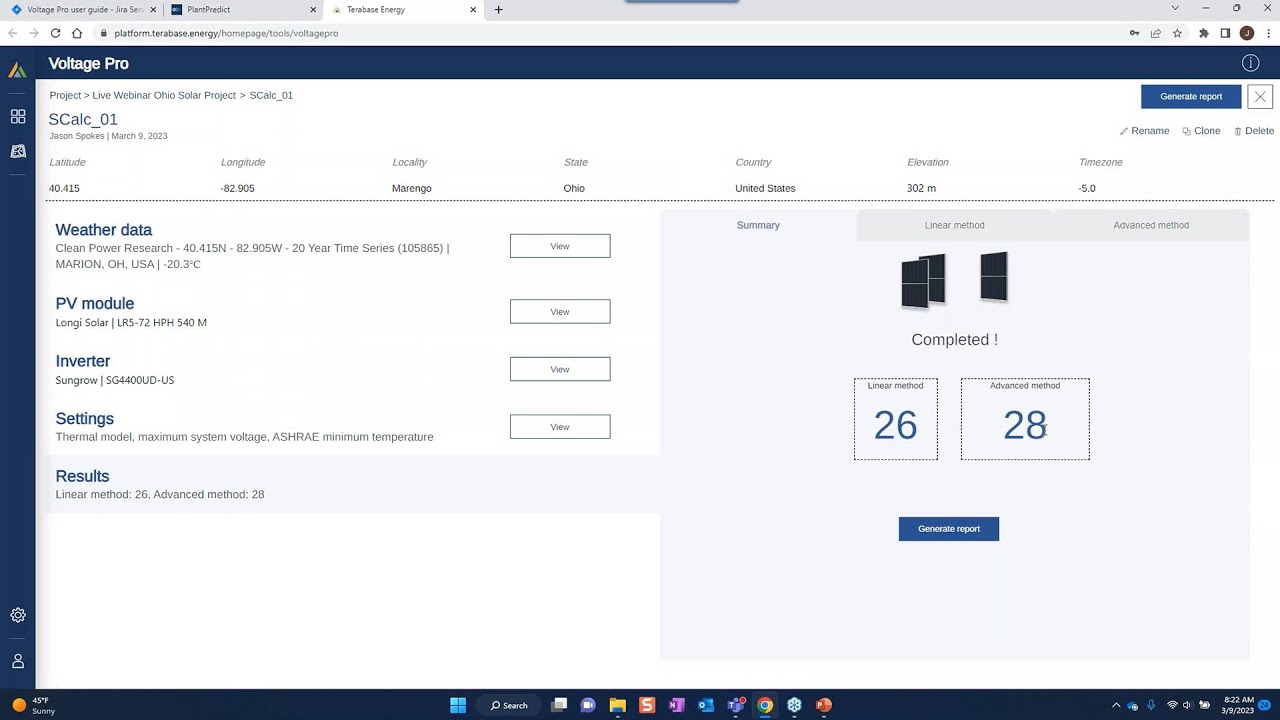
Task: View the Settings details
Action: 560,427
